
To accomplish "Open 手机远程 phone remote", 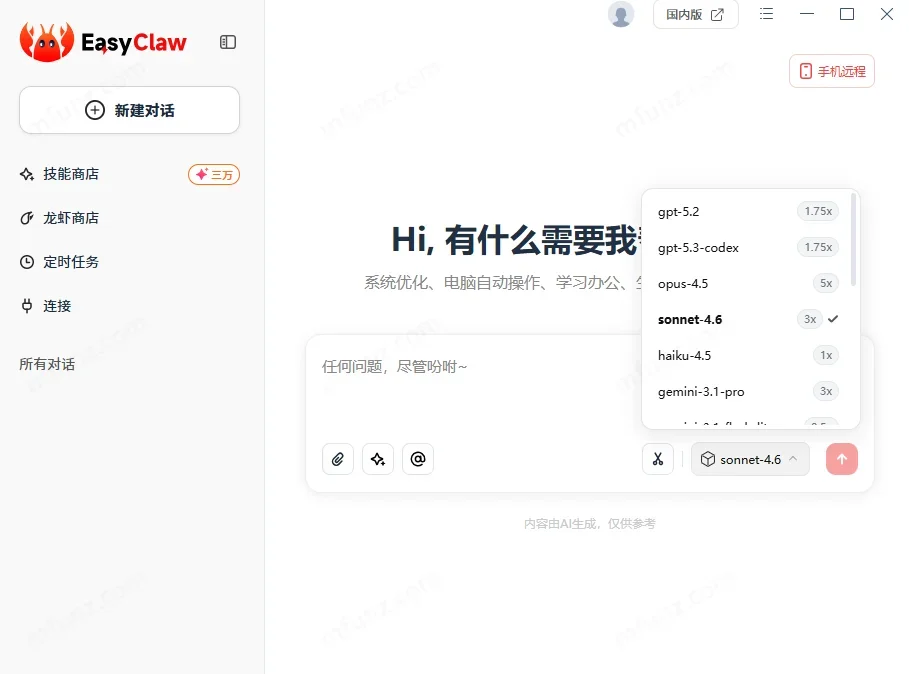I will pyautogui.click(x=832, y=71).
